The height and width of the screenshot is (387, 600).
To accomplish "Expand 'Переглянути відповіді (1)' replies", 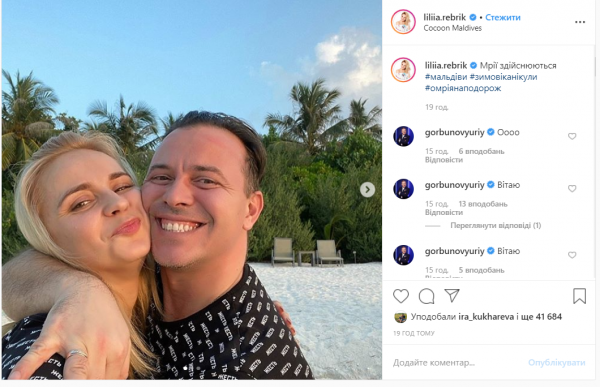I will [496, 225].
